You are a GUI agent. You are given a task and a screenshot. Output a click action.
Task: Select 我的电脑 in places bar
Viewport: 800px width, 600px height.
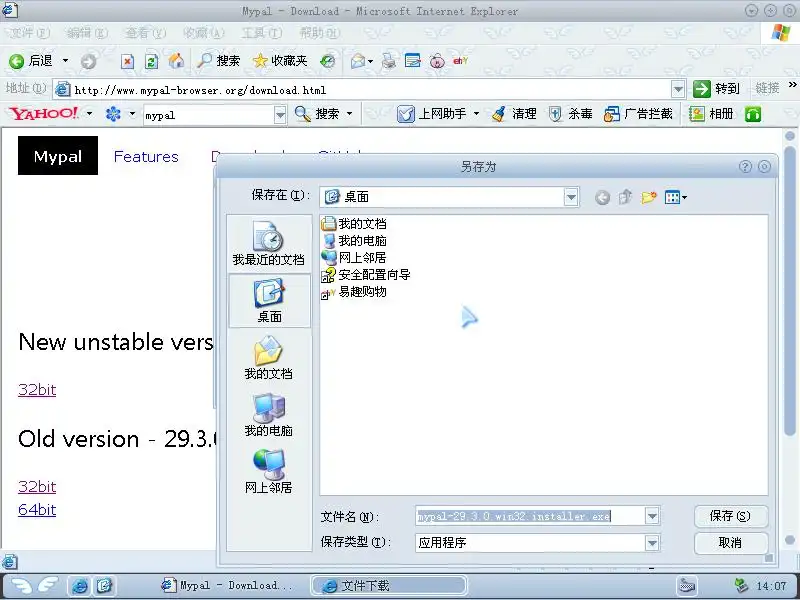coord(268,415)
